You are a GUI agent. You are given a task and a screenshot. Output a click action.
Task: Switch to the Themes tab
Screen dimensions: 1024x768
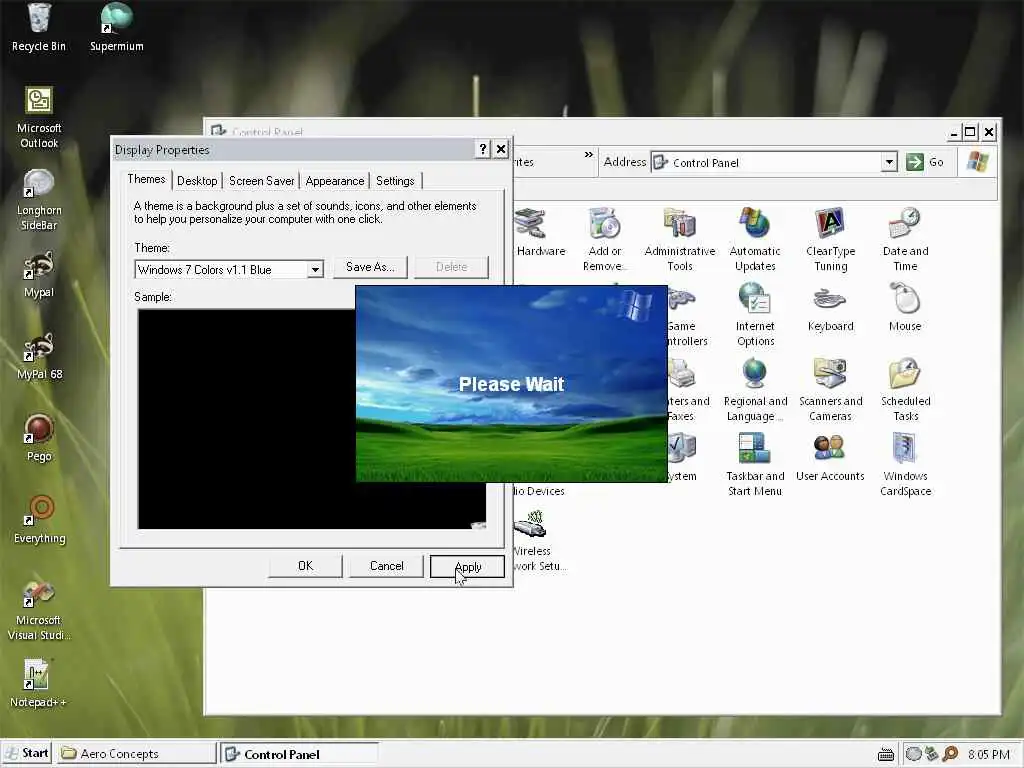[146, 179]
